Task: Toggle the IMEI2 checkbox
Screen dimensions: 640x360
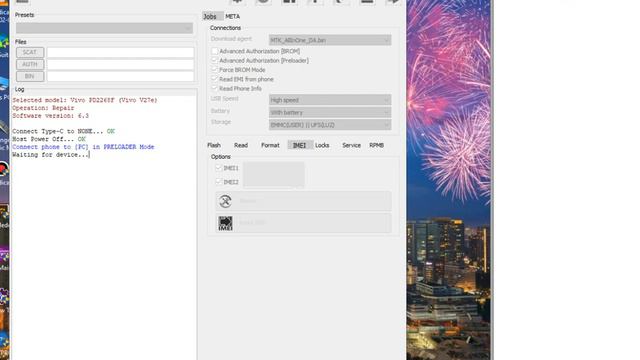Action: tap(218, 182)
